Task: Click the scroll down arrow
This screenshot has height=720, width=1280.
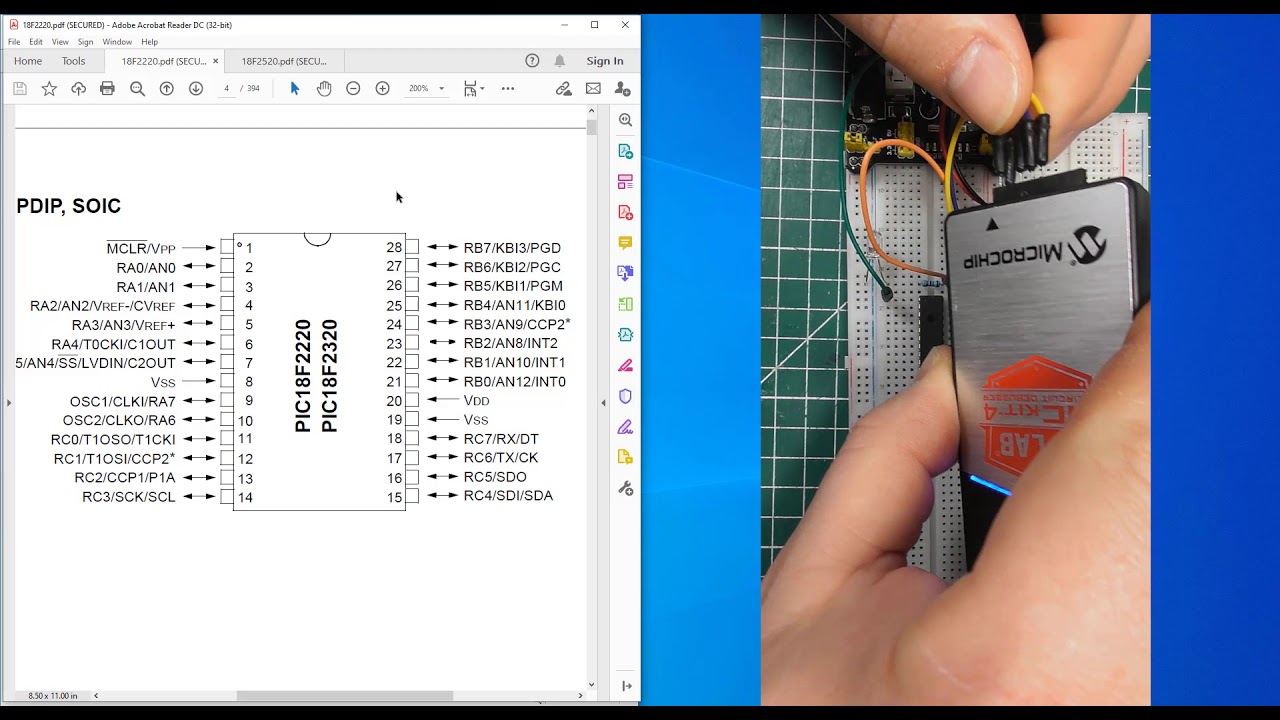Action: (592, 685)
